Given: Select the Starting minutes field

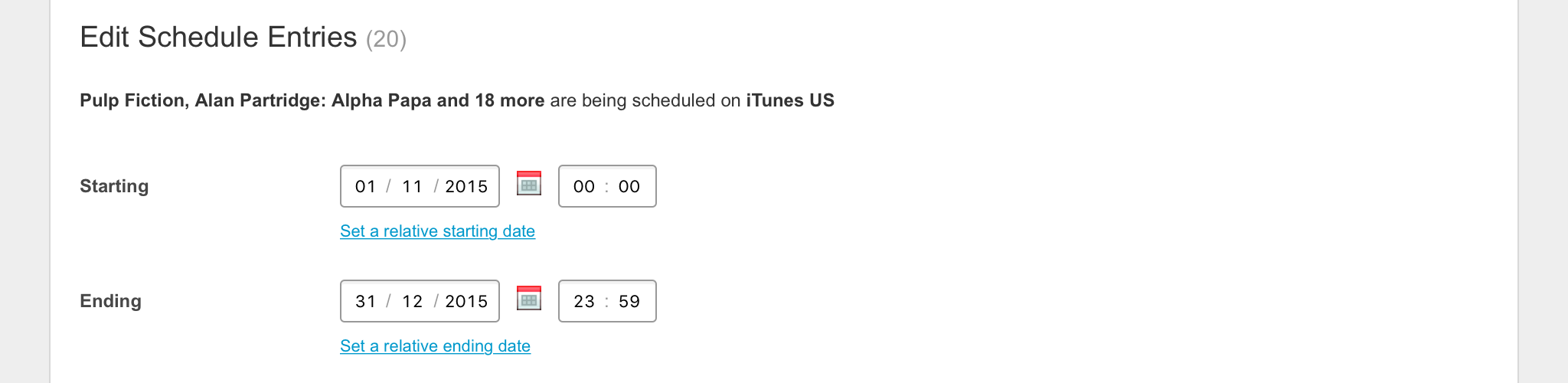Looking at the screenshot, I should click(x=629, y=187).
